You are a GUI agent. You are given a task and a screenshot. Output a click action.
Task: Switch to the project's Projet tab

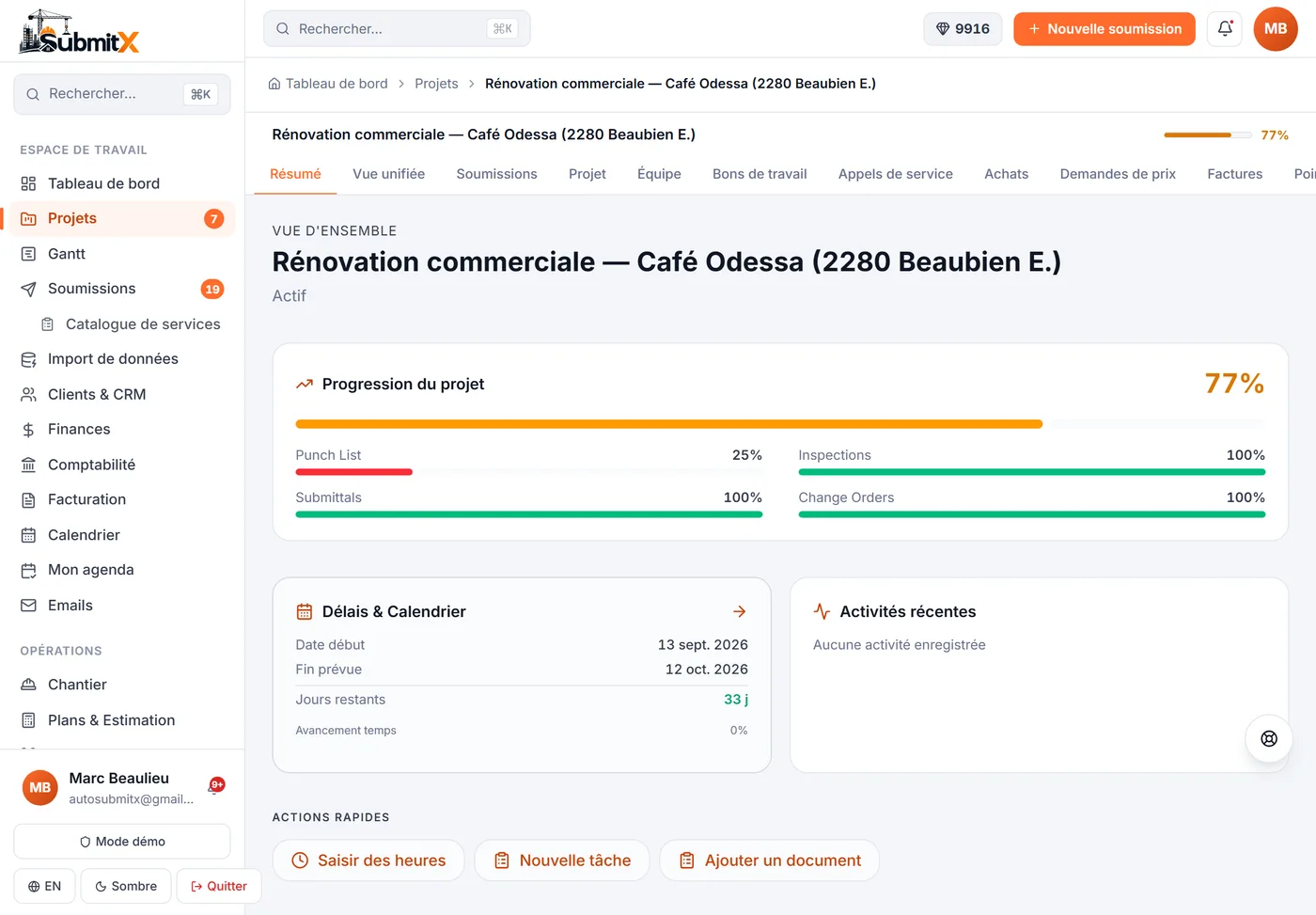click(587, 174)
